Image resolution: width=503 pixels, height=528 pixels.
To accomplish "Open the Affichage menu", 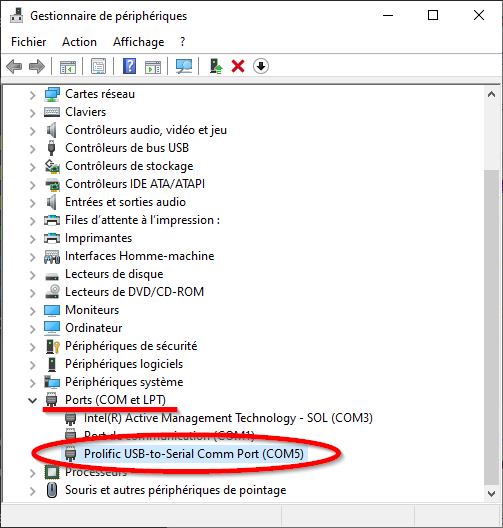I will [139, 42].
